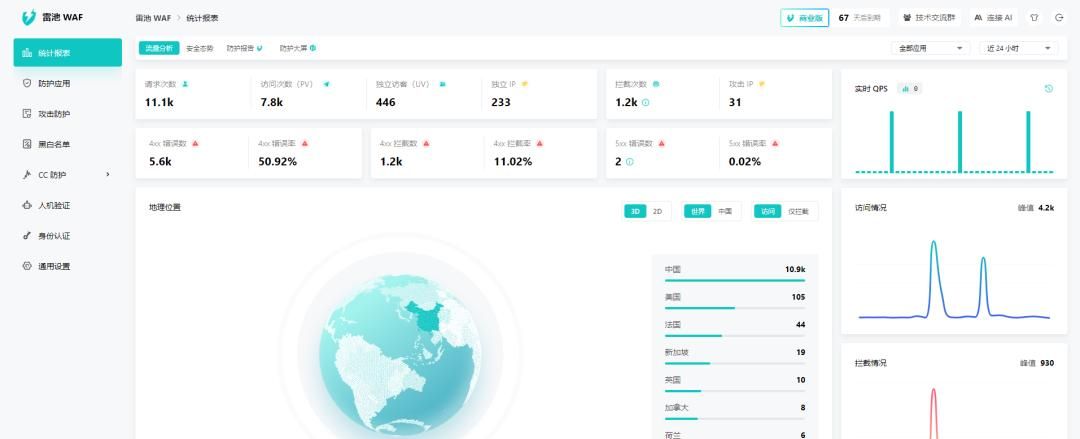Toggle map scope to 中国
1080x439 pixels.
(725, 211)
